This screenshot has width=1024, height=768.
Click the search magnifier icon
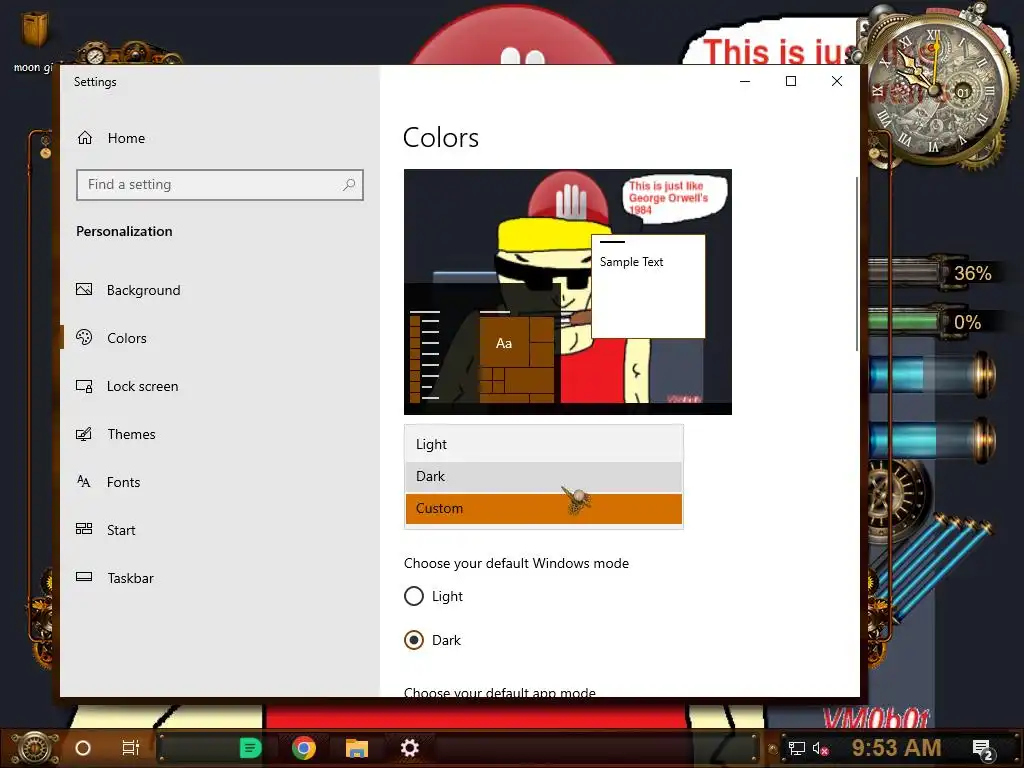point(349,185)
